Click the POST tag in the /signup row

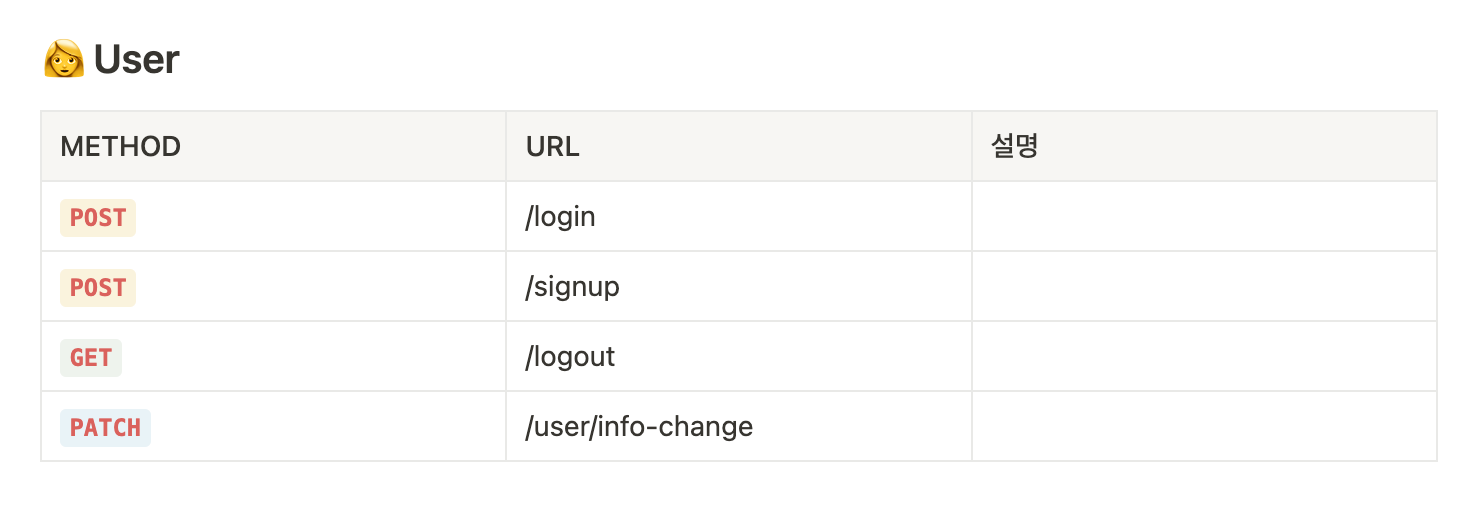(x=98, y=287)
